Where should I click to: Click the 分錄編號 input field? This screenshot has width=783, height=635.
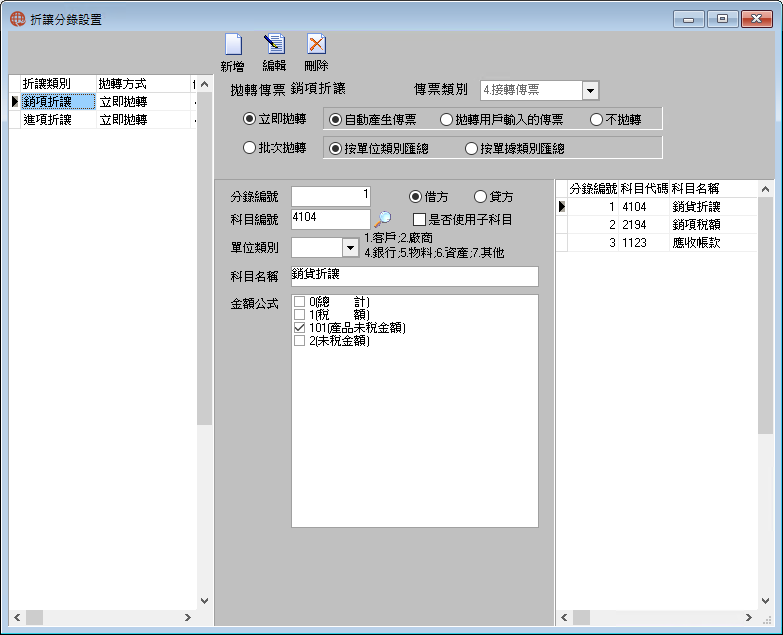[331, 196]
